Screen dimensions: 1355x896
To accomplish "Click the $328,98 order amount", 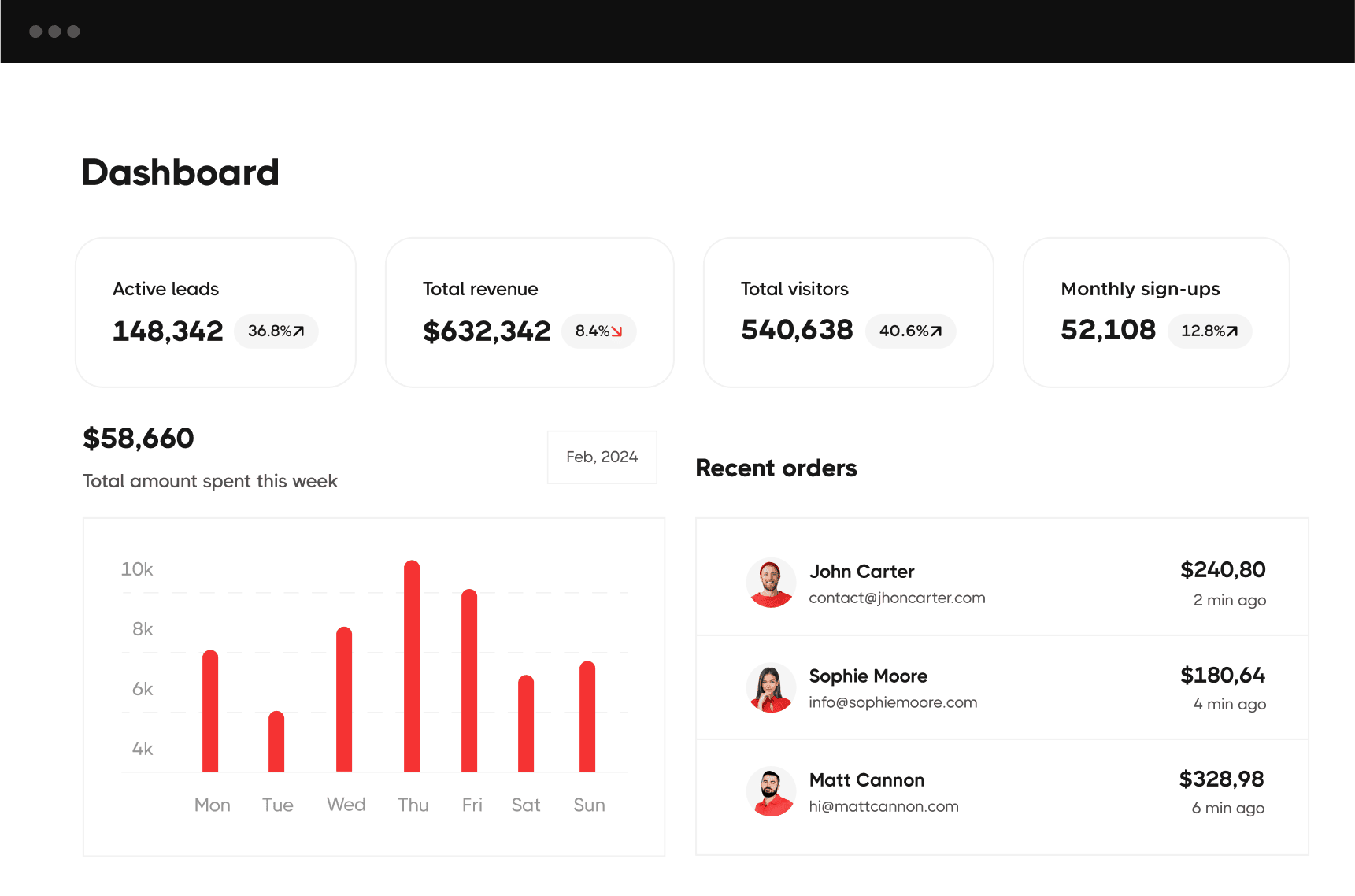I will point(1221,779).
